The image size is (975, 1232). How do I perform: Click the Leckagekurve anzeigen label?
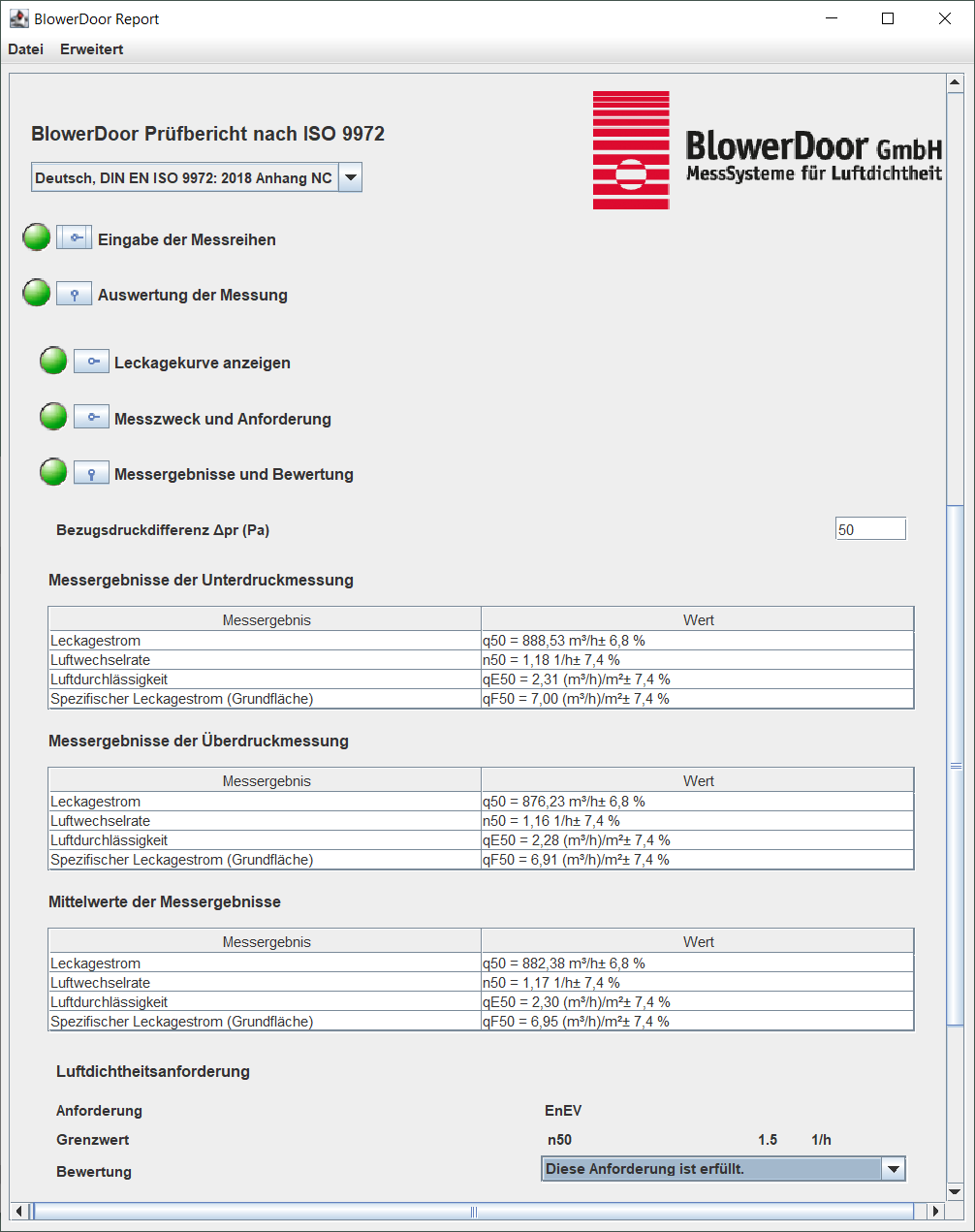coord(203,363)
